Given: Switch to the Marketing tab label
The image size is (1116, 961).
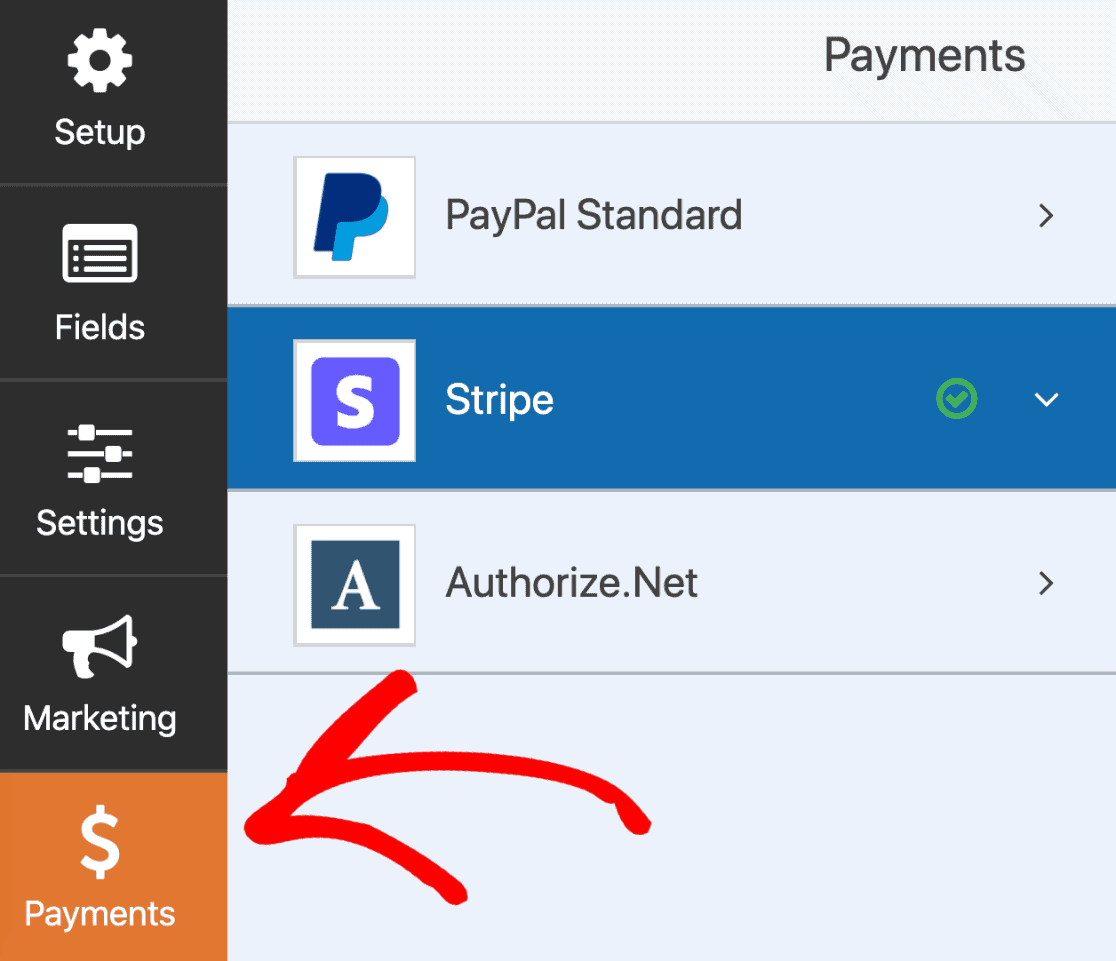Looking at the screenshot, I should pyautogui.click(x=100, y=719).
